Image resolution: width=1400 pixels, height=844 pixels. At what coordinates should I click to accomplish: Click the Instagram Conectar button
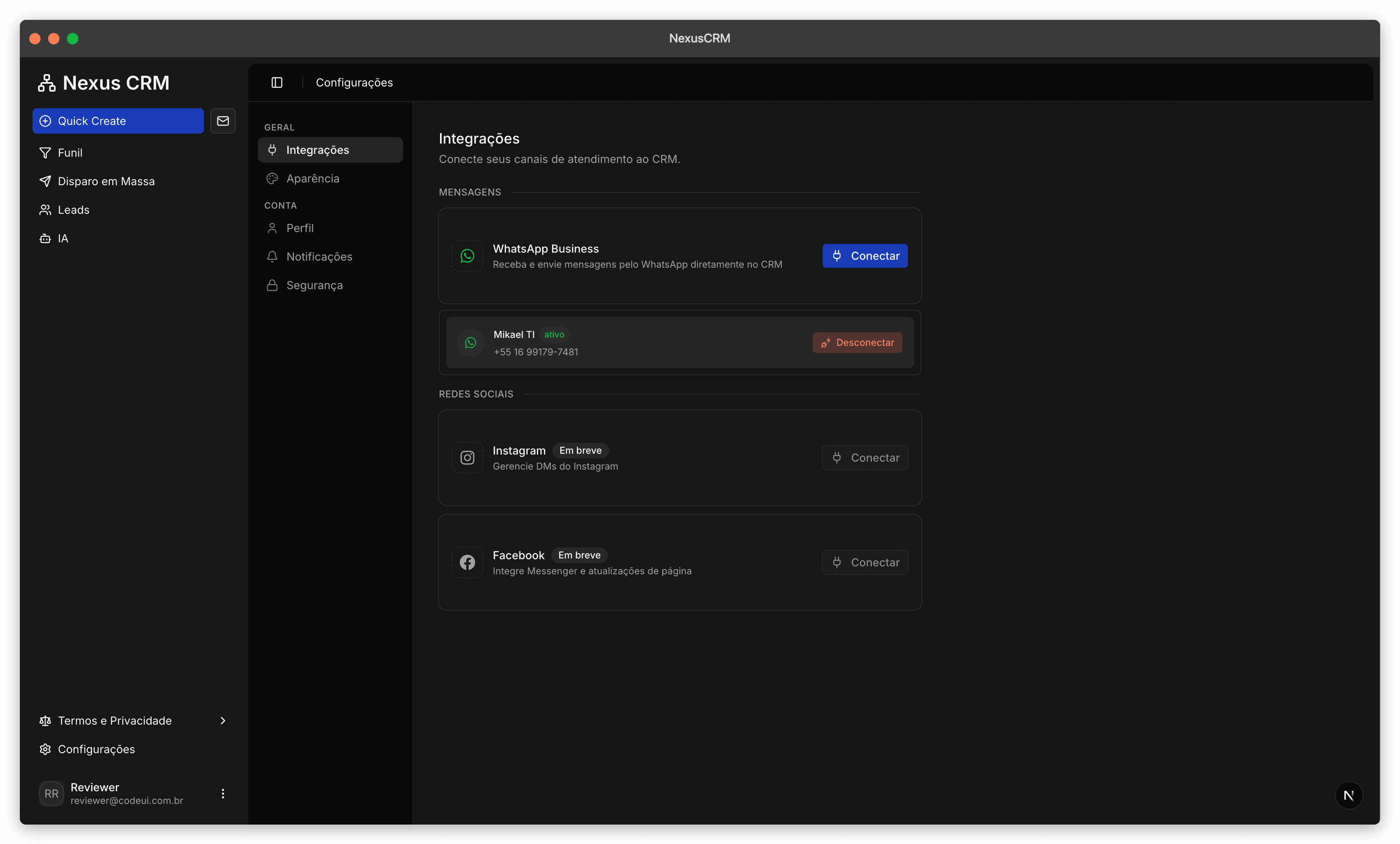point(865,458)
